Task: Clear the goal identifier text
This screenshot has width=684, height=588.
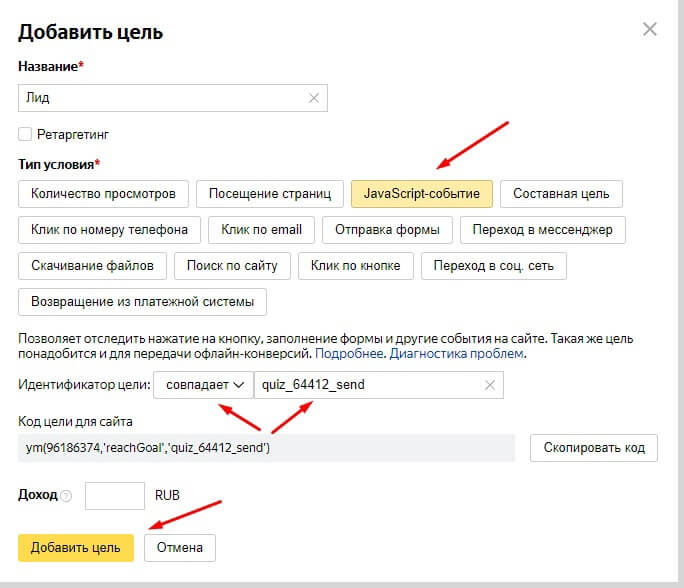Action: 490,385
